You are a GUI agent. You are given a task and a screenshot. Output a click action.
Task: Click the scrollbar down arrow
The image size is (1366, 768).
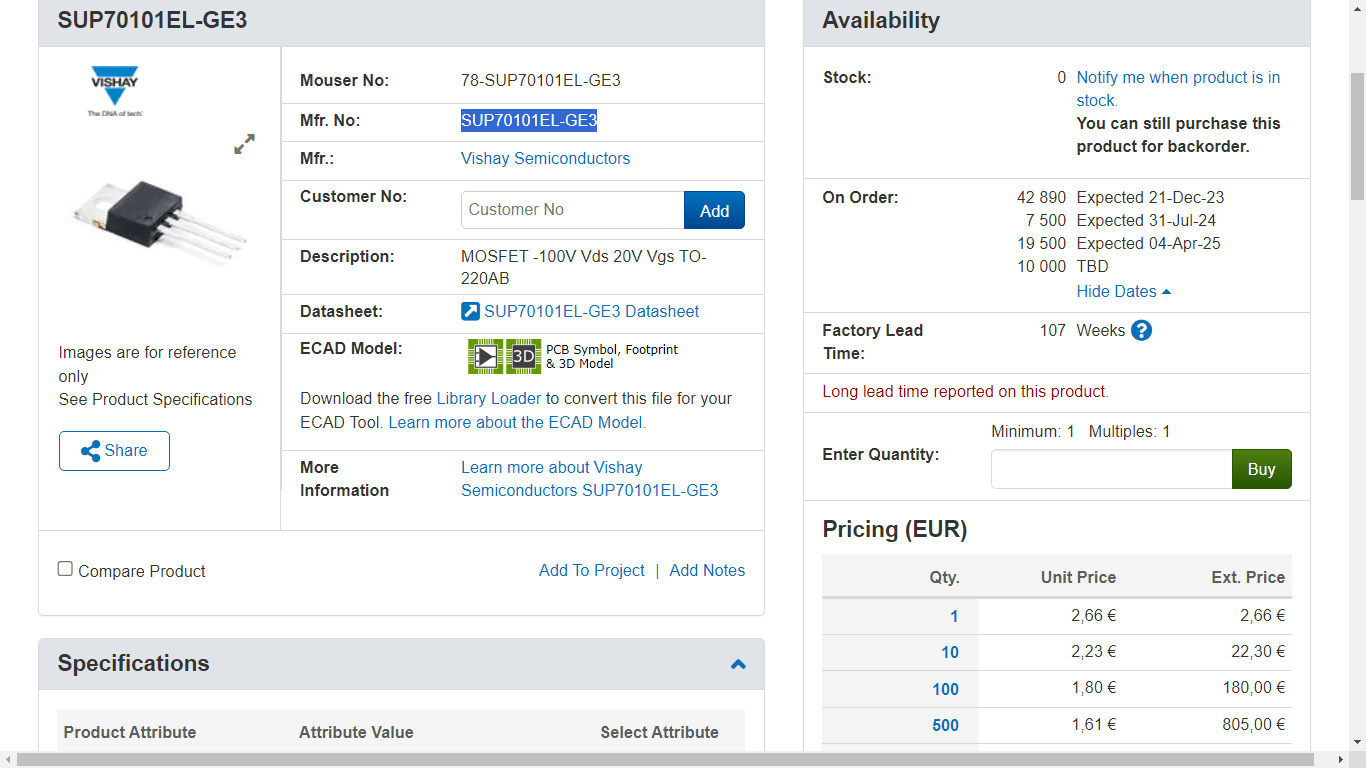1357,743
